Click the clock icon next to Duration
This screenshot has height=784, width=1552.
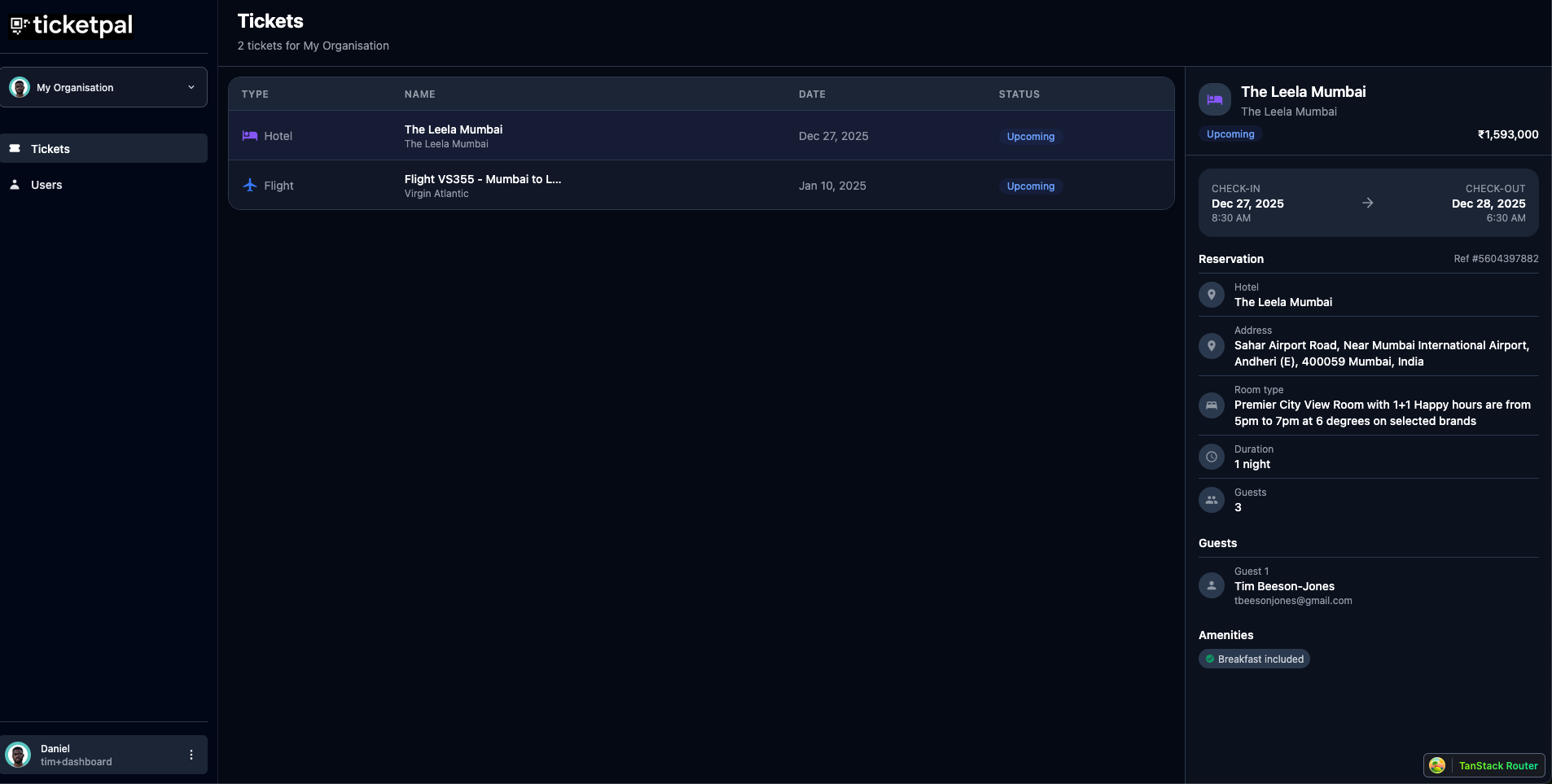(1212, 457)
